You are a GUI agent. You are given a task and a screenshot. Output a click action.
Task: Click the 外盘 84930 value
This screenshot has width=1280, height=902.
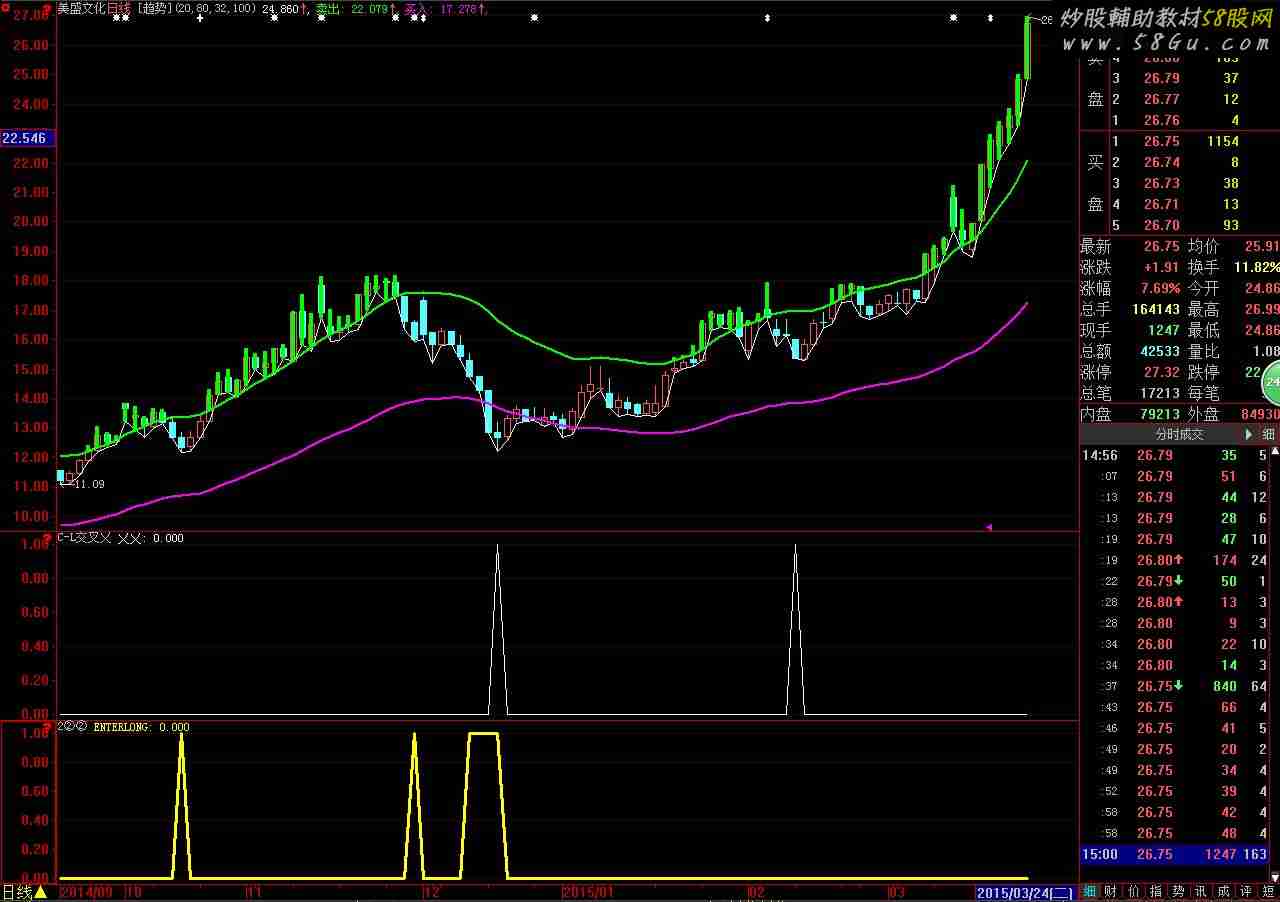point(1258,414)
